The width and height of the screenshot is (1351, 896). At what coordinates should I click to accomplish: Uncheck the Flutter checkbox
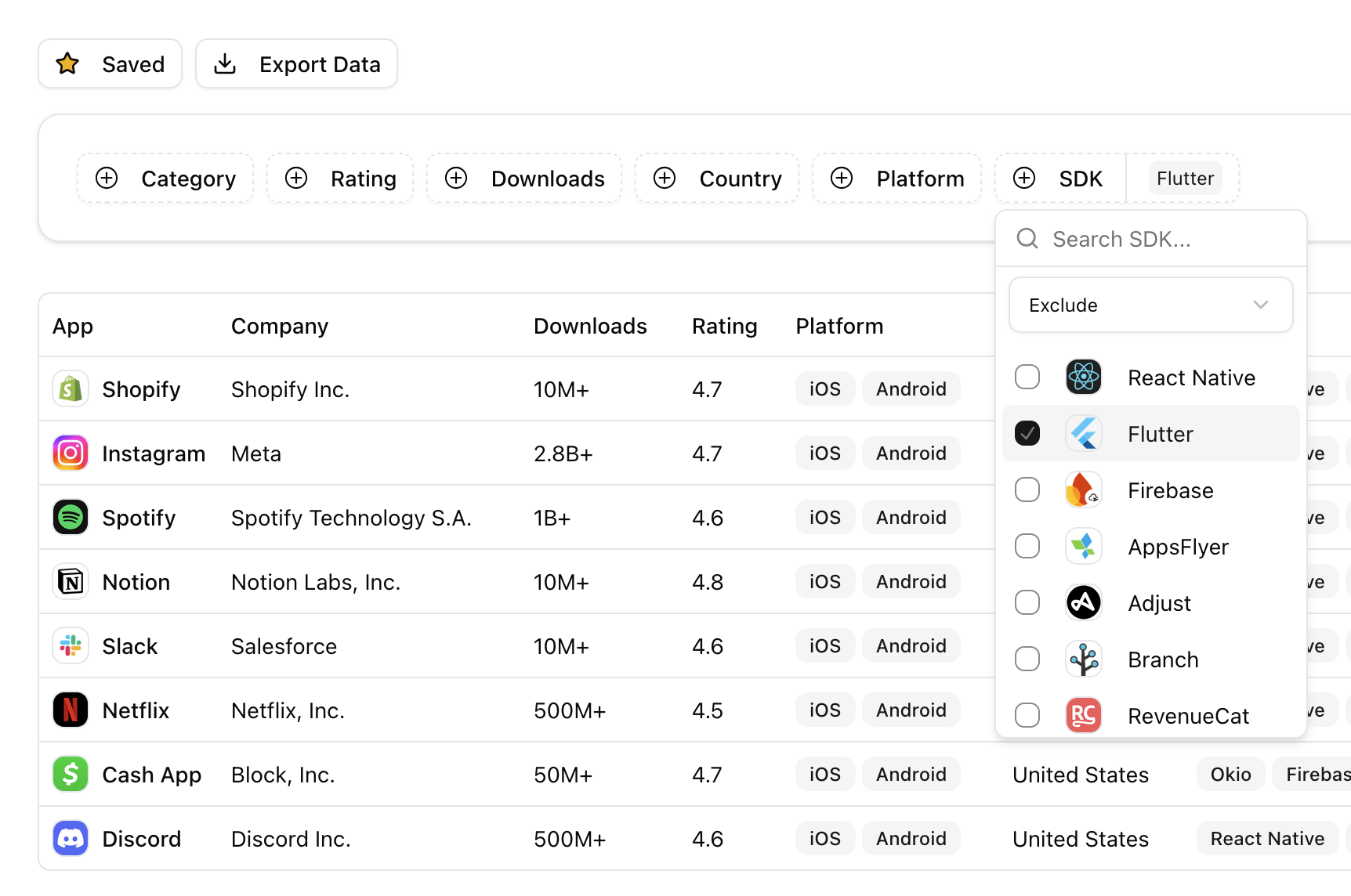point(1027,433)
